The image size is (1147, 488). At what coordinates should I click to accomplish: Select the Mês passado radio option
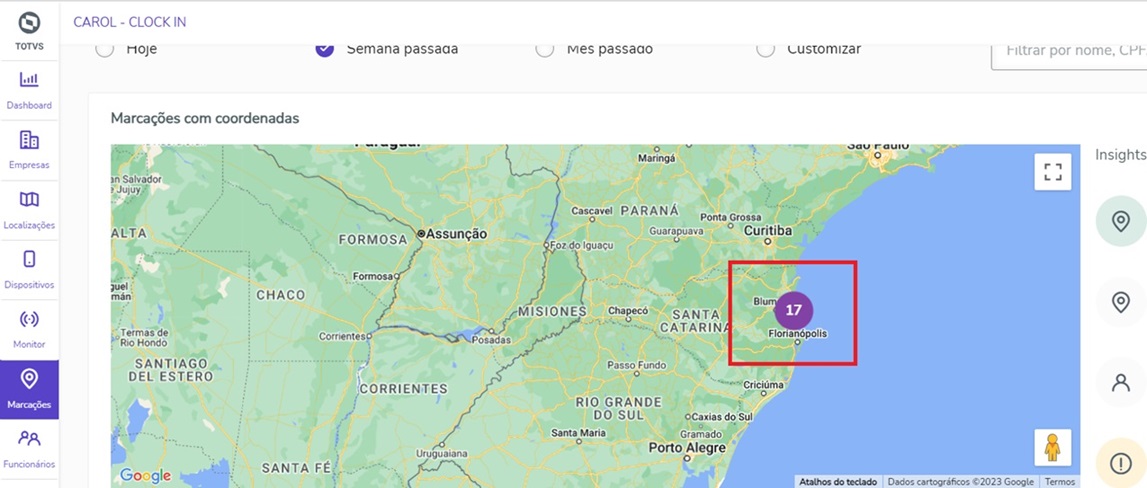pyautogui.click(x=544, y=49)
